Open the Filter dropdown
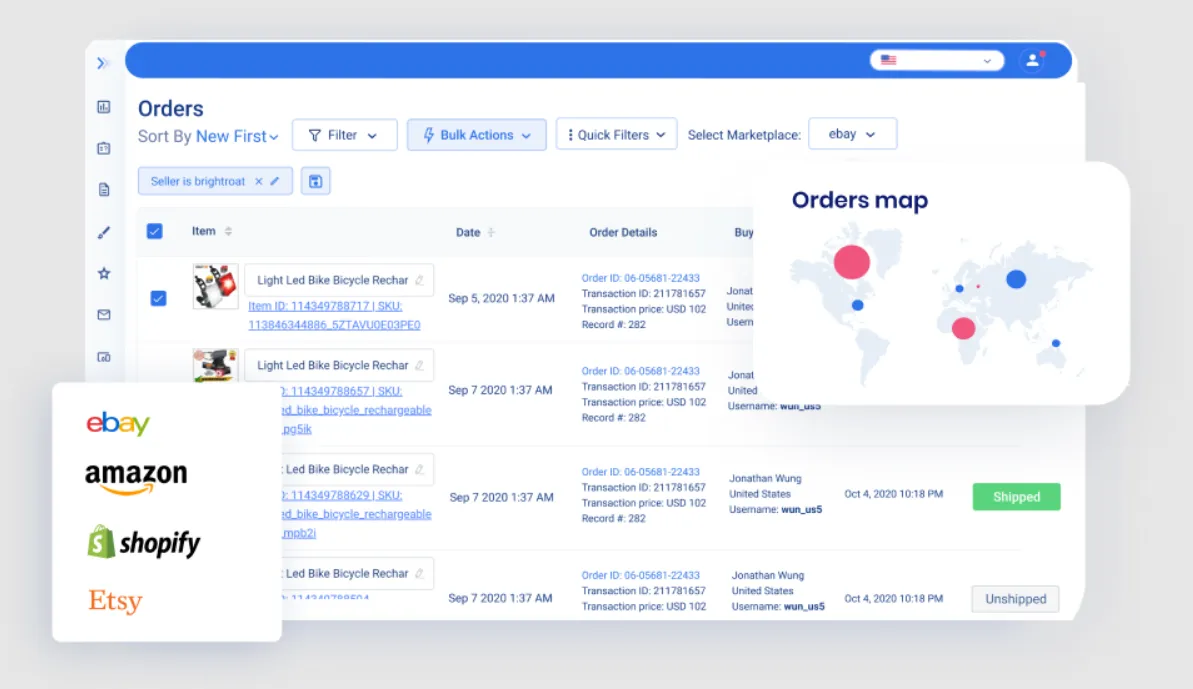The width and height of the screenshot is (1193, 689). pyautogui.click(x=344, y=135)
